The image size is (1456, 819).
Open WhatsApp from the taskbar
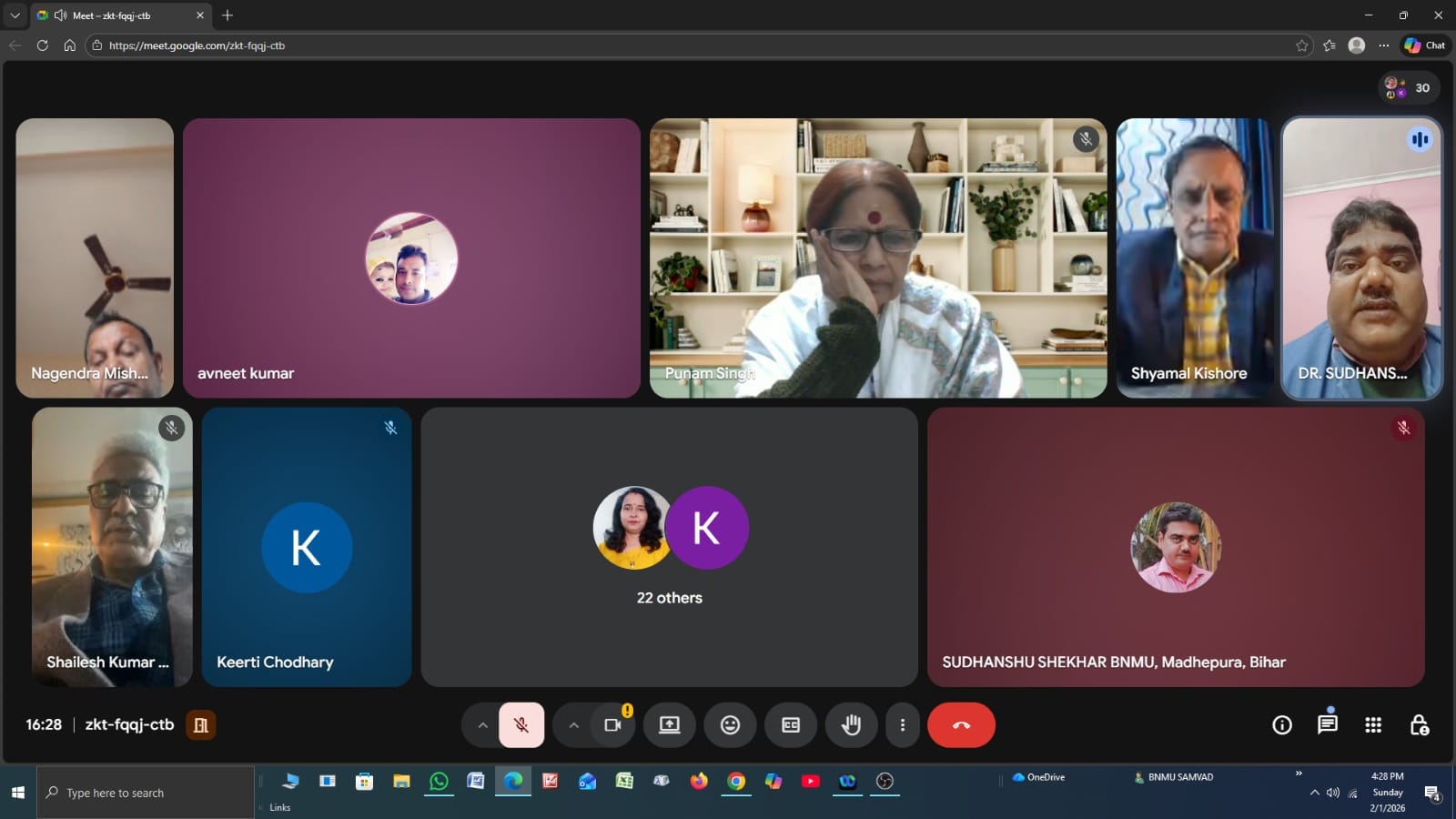click(x=439, y=782)
